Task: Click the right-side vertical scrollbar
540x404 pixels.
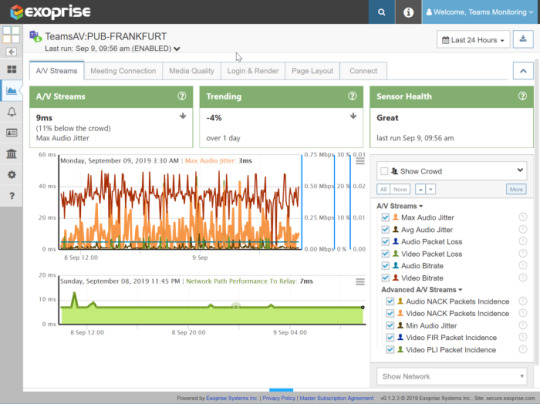Action: [537, 211]
